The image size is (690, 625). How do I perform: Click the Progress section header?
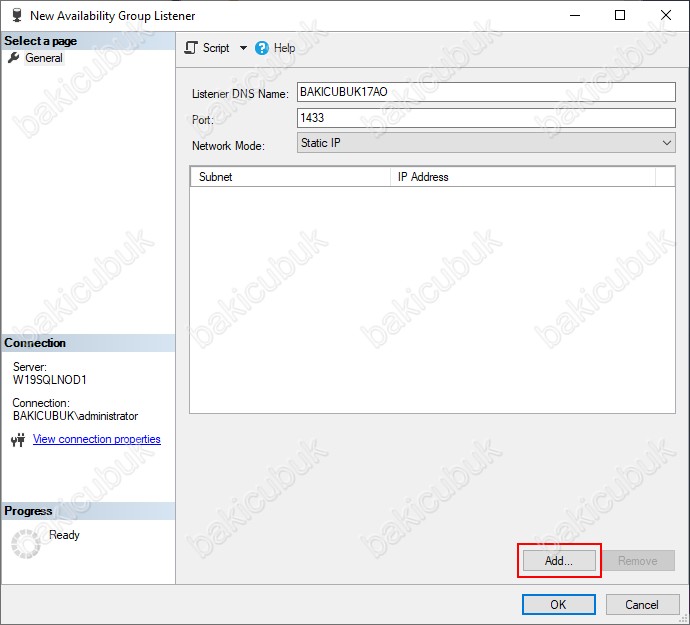88,511
